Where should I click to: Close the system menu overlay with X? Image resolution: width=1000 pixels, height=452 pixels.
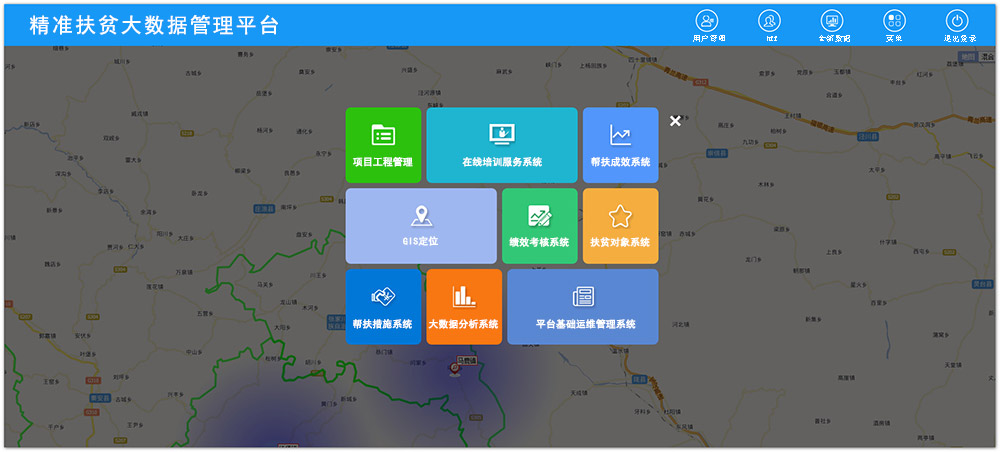pyautogui.click(x=675, y=121)
